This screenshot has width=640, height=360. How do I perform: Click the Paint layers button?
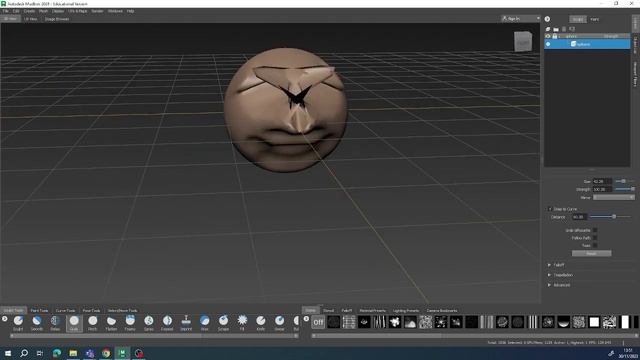coord(595,19)
